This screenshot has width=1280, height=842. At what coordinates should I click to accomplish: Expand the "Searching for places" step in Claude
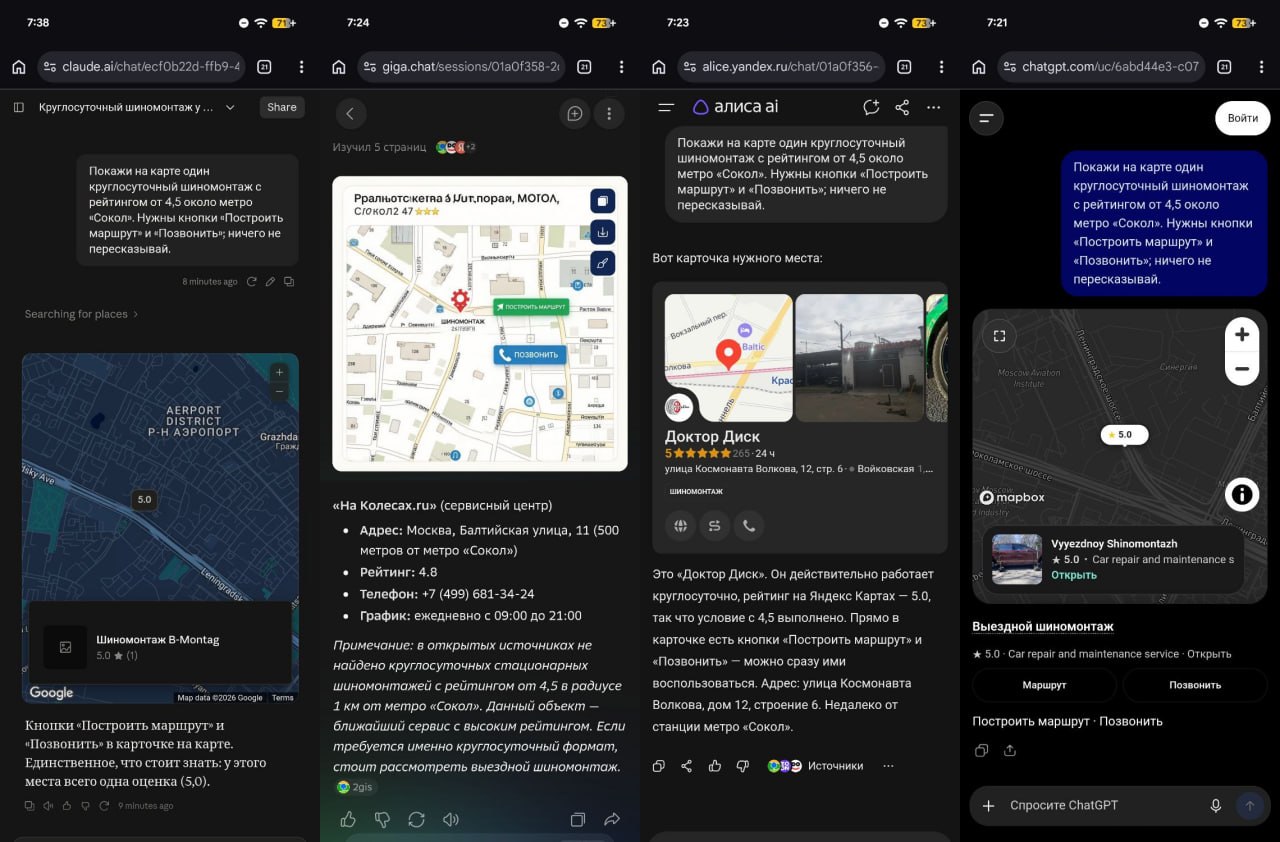[x=81, y=314]
